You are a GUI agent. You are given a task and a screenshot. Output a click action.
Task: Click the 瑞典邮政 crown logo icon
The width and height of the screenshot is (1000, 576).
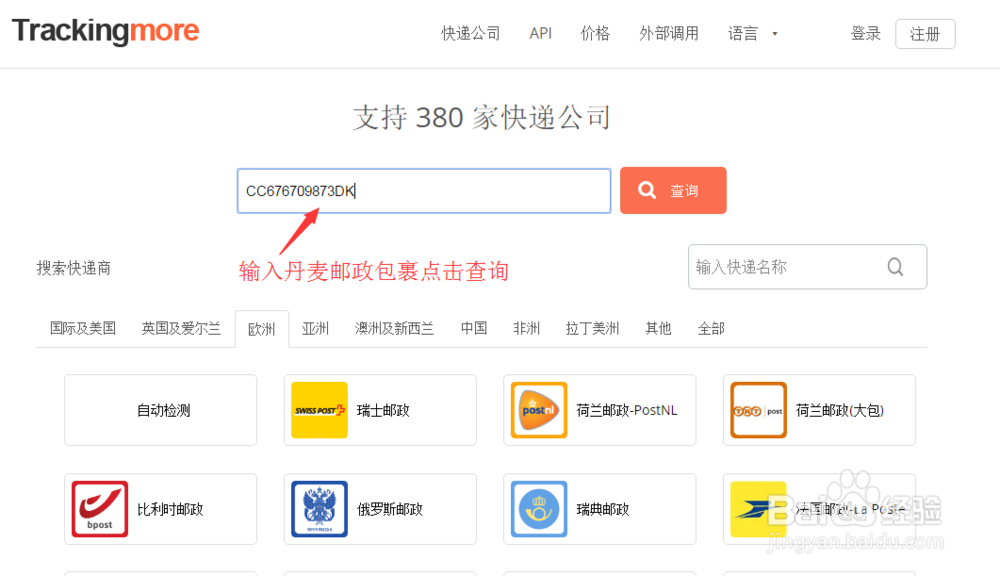[538, 509]
